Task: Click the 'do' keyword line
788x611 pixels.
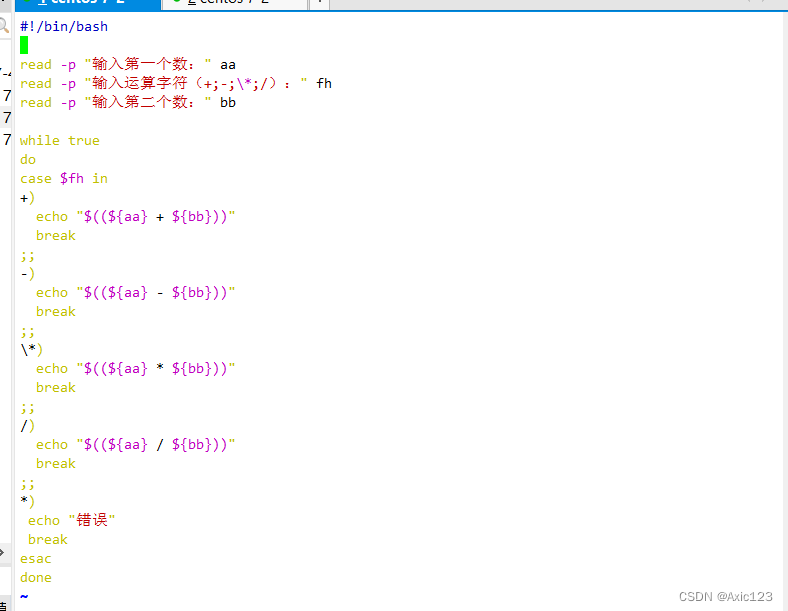Action: tap(28, 160)
